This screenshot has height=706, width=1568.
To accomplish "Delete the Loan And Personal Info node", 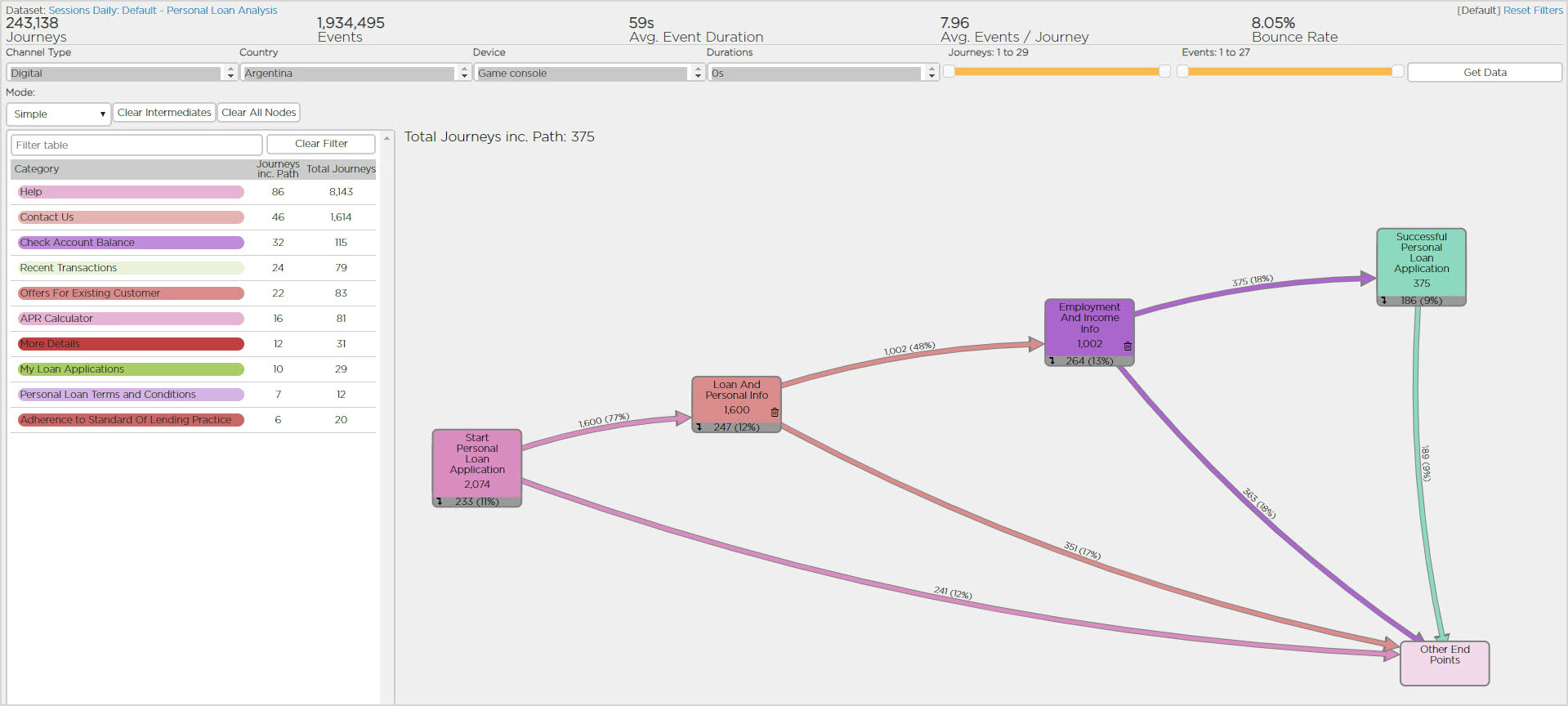I will point(775,413).
